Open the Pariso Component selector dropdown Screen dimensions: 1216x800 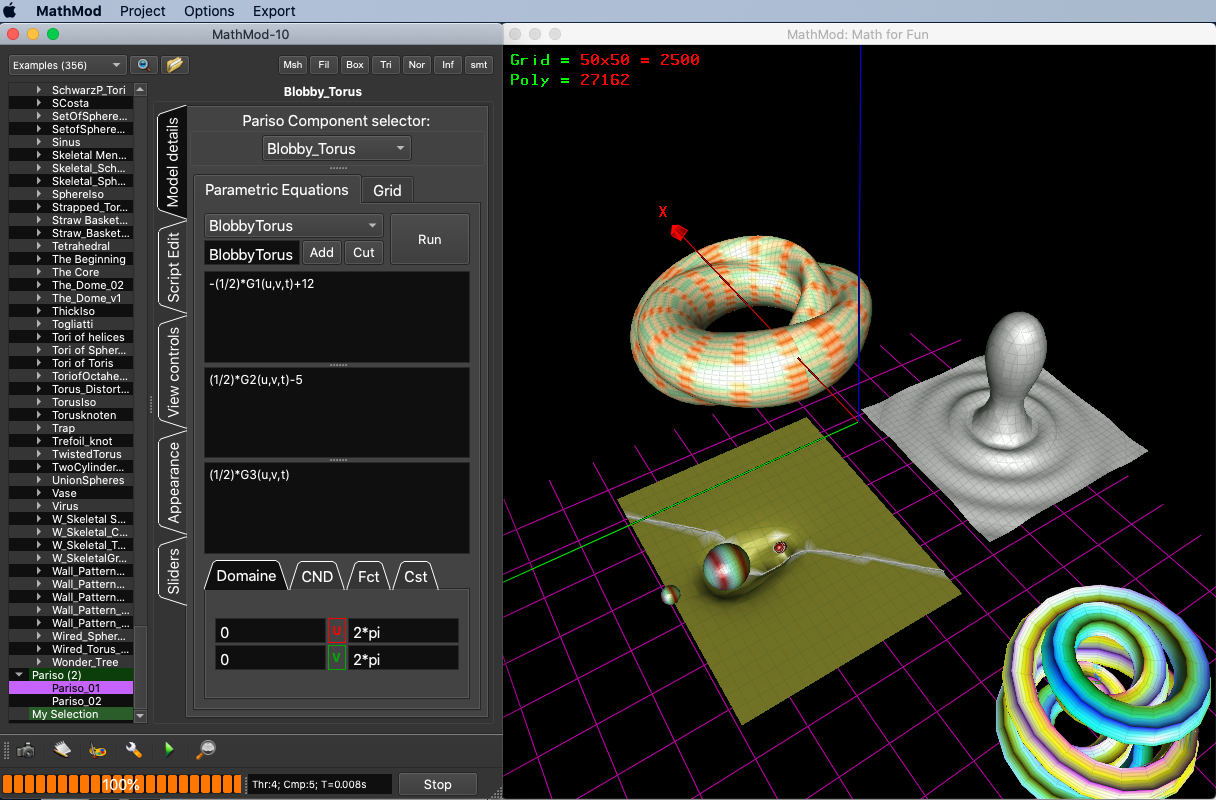tap(336, 147)
